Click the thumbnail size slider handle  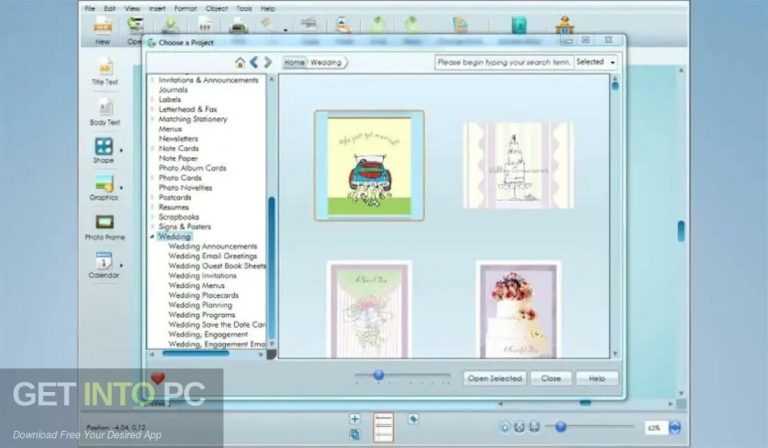tap(378, 375)
